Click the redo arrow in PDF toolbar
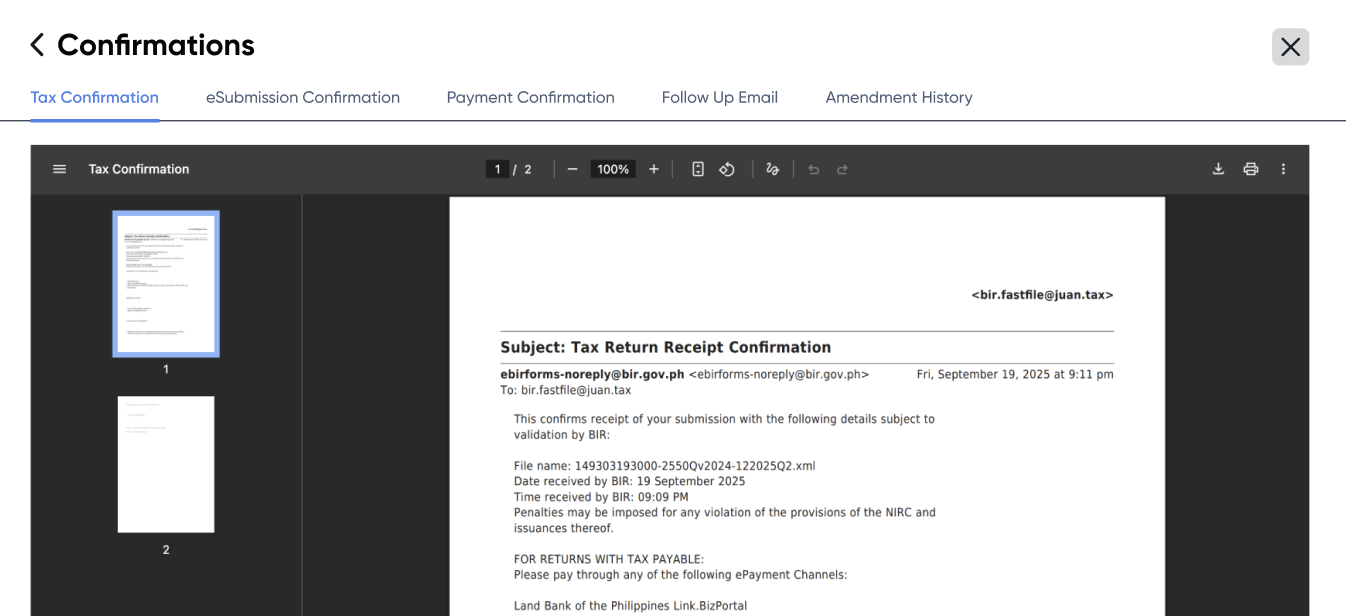 (x=842, y=170)
